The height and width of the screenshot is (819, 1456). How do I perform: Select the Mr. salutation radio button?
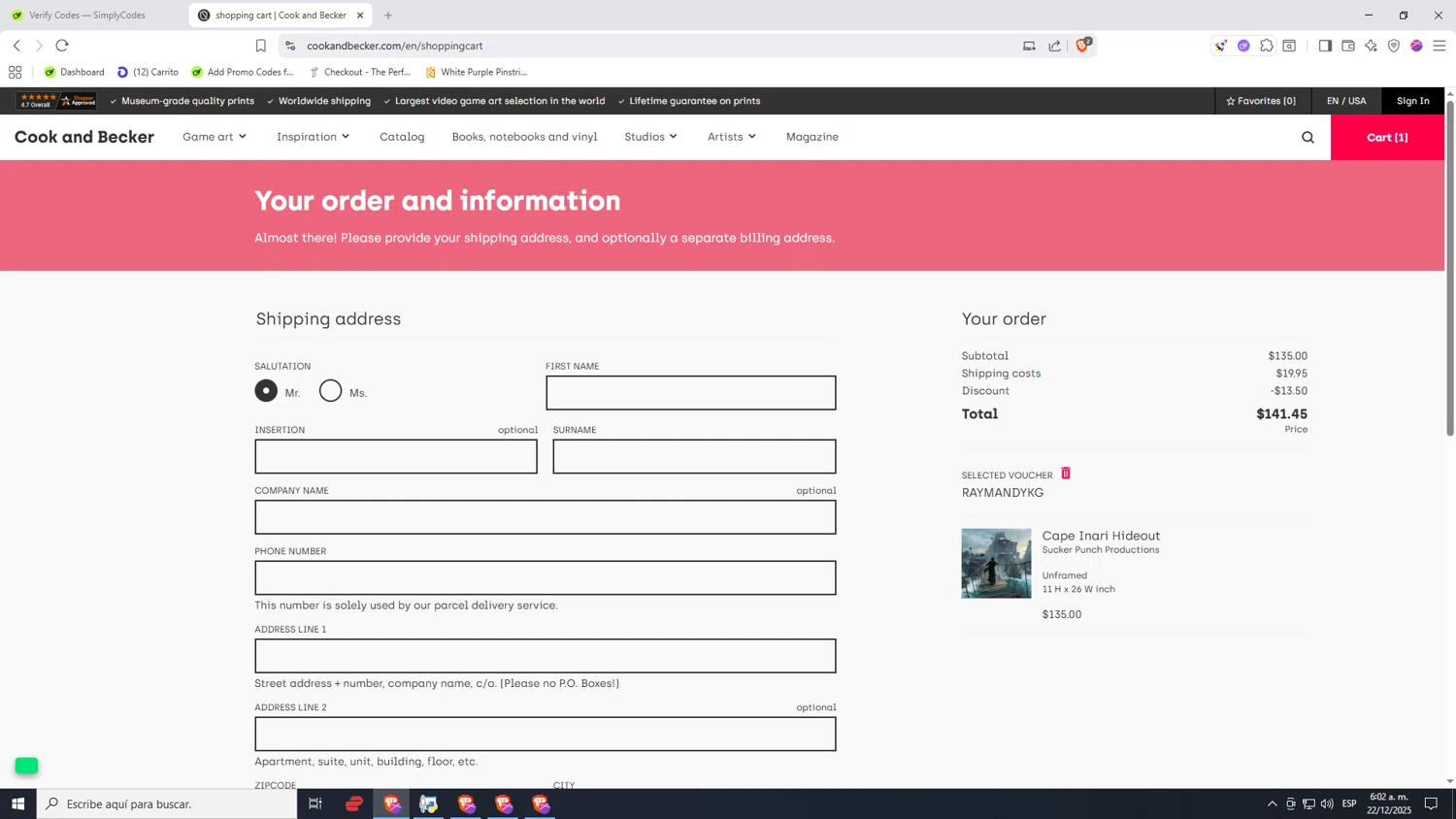(266, 391)
